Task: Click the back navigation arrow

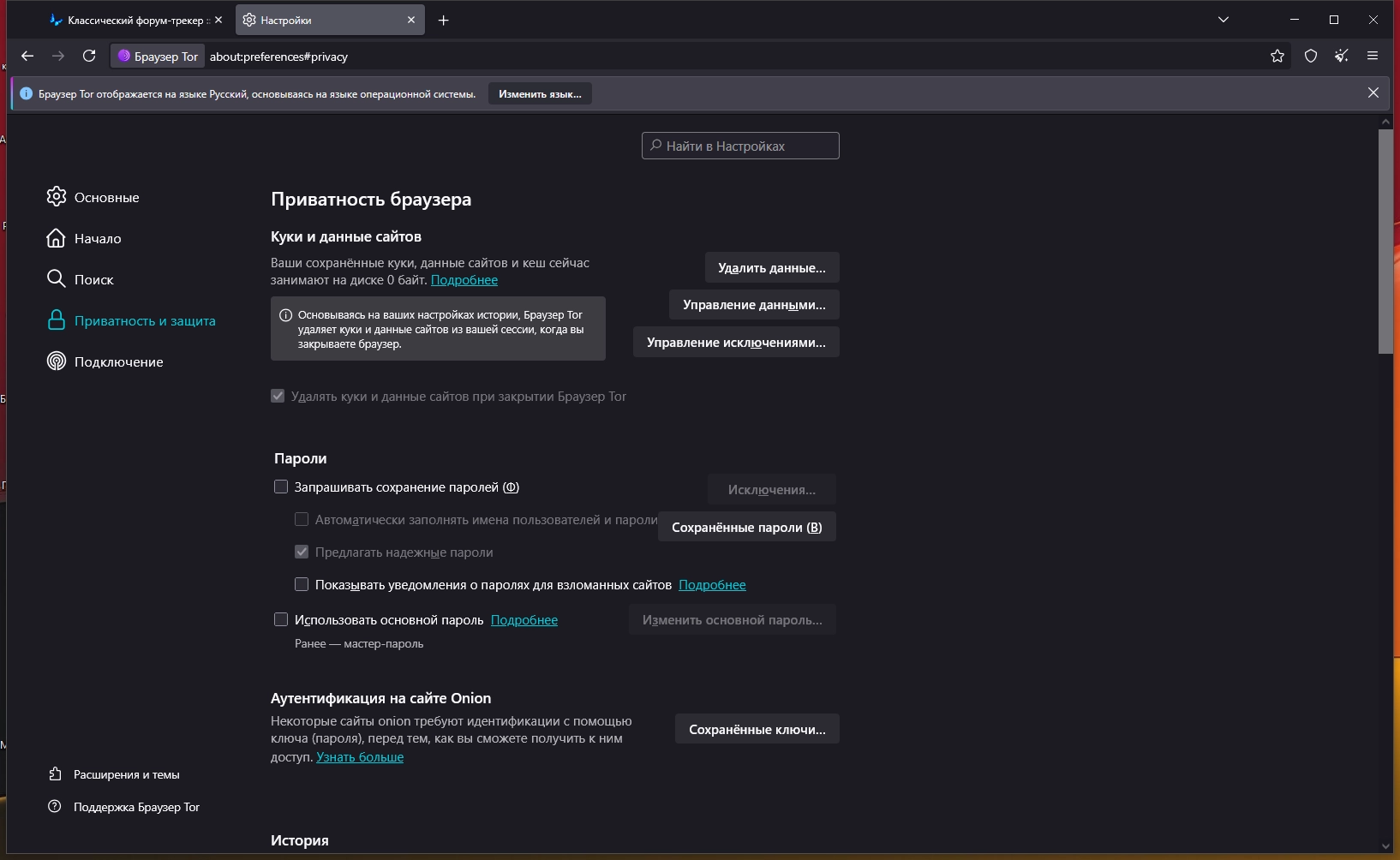Action: pyautogui.click(x=27, y=57)
